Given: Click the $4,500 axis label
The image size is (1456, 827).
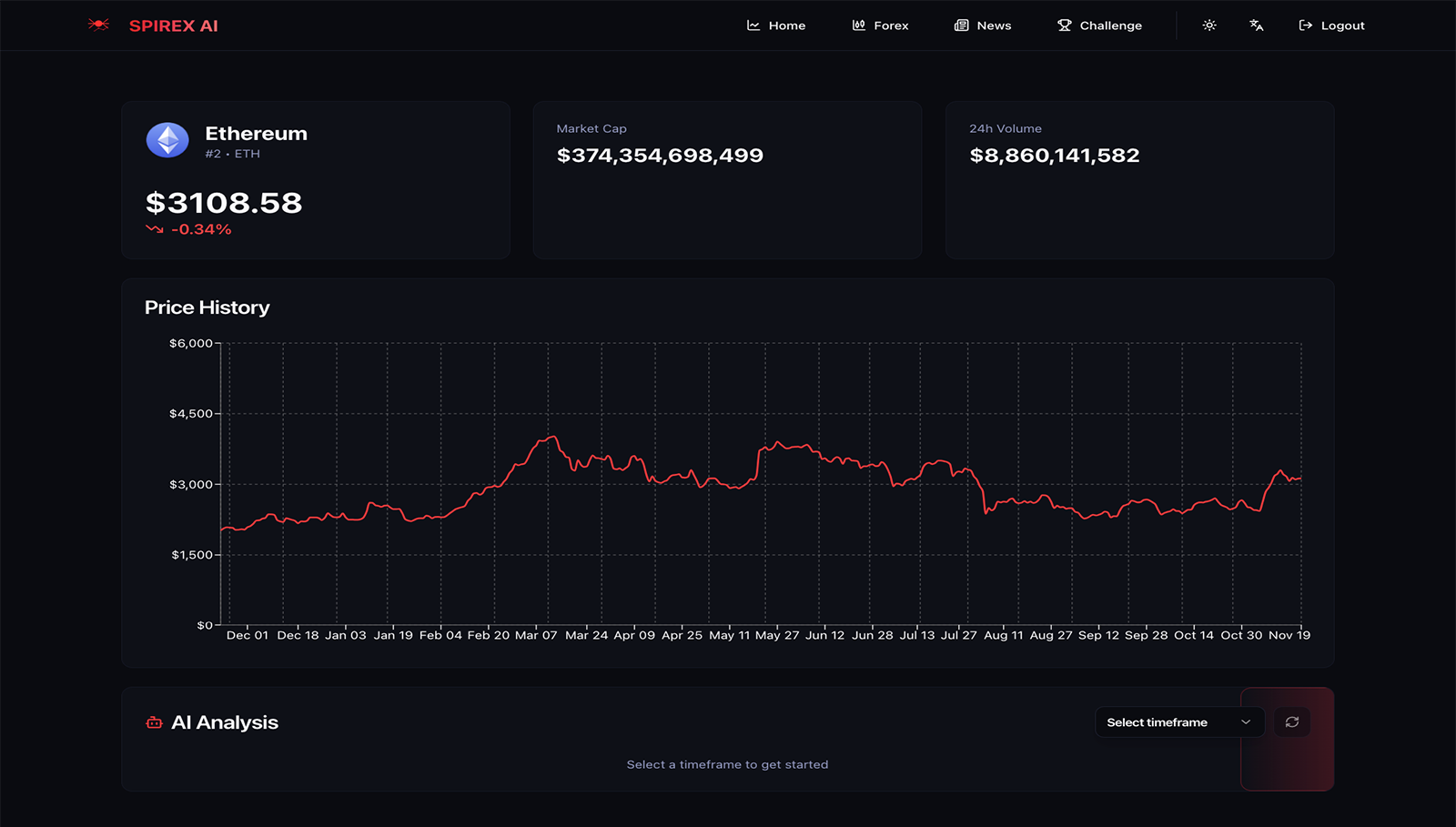Looking at the screenshot, I should tap(191, 413).
